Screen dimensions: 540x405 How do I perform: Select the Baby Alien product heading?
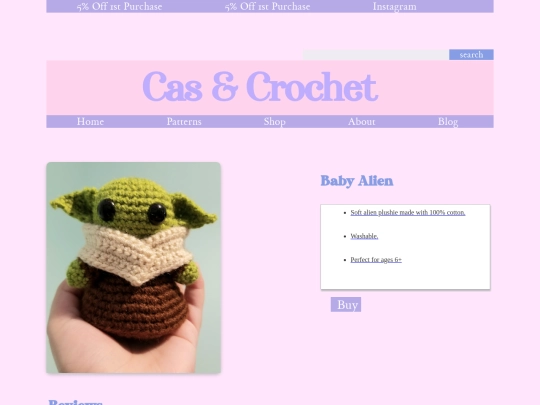(x=357, y=181)
